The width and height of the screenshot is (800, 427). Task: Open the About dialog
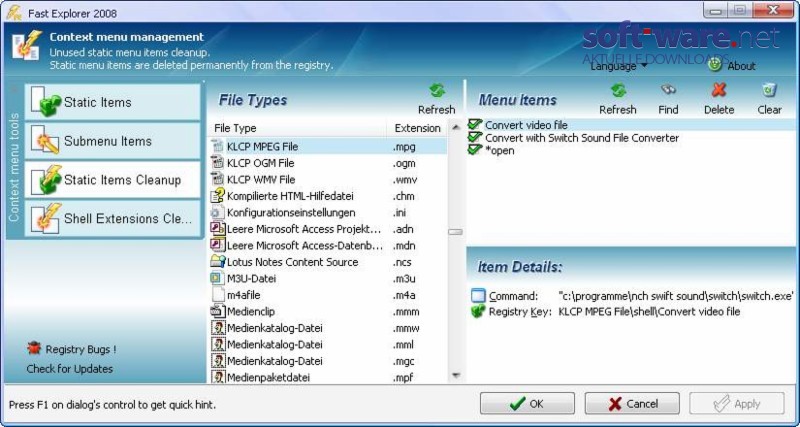(x=741, y=66)
